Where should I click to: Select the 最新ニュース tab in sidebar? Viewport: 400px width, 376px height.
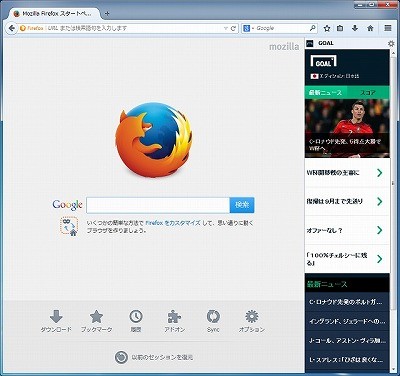[x=326, y=92]
